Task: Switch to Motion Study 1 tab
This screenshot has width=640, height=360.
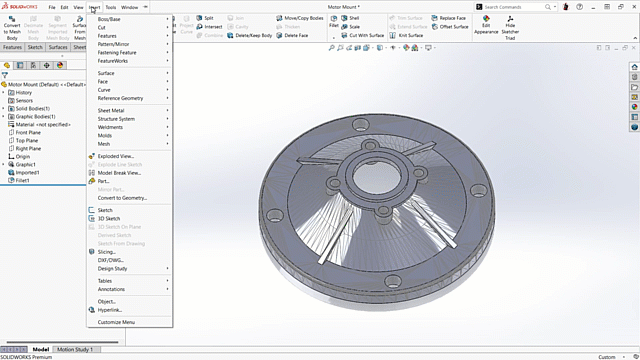Action: pyautogui.click(x=75, y=349)
